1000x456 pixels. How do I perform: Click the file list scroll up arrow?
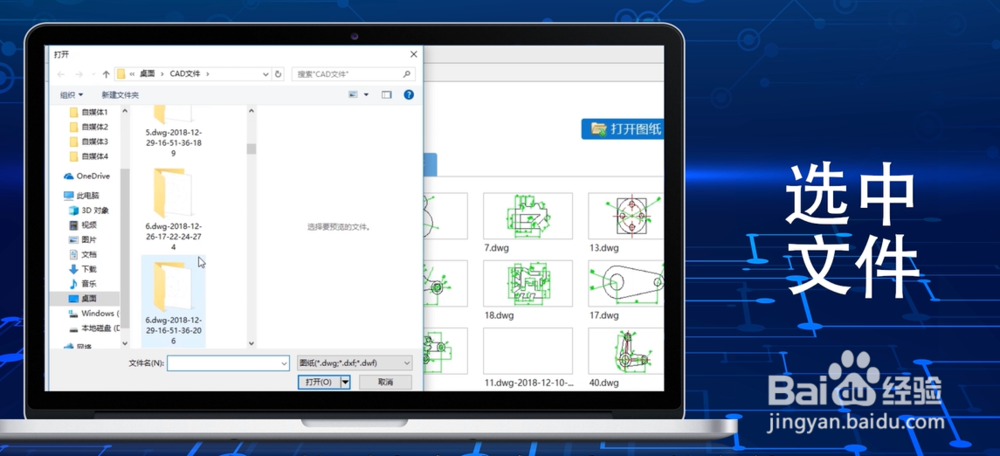(251, 110)
